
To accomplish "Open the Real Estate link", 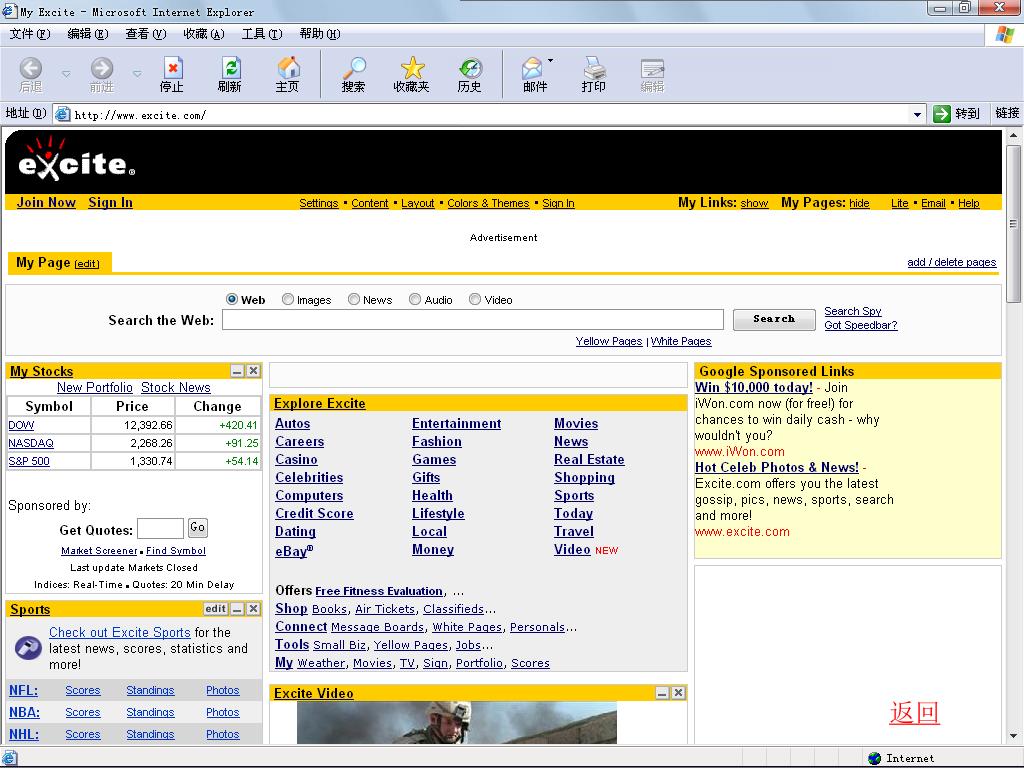I will [x=589, y=459].
